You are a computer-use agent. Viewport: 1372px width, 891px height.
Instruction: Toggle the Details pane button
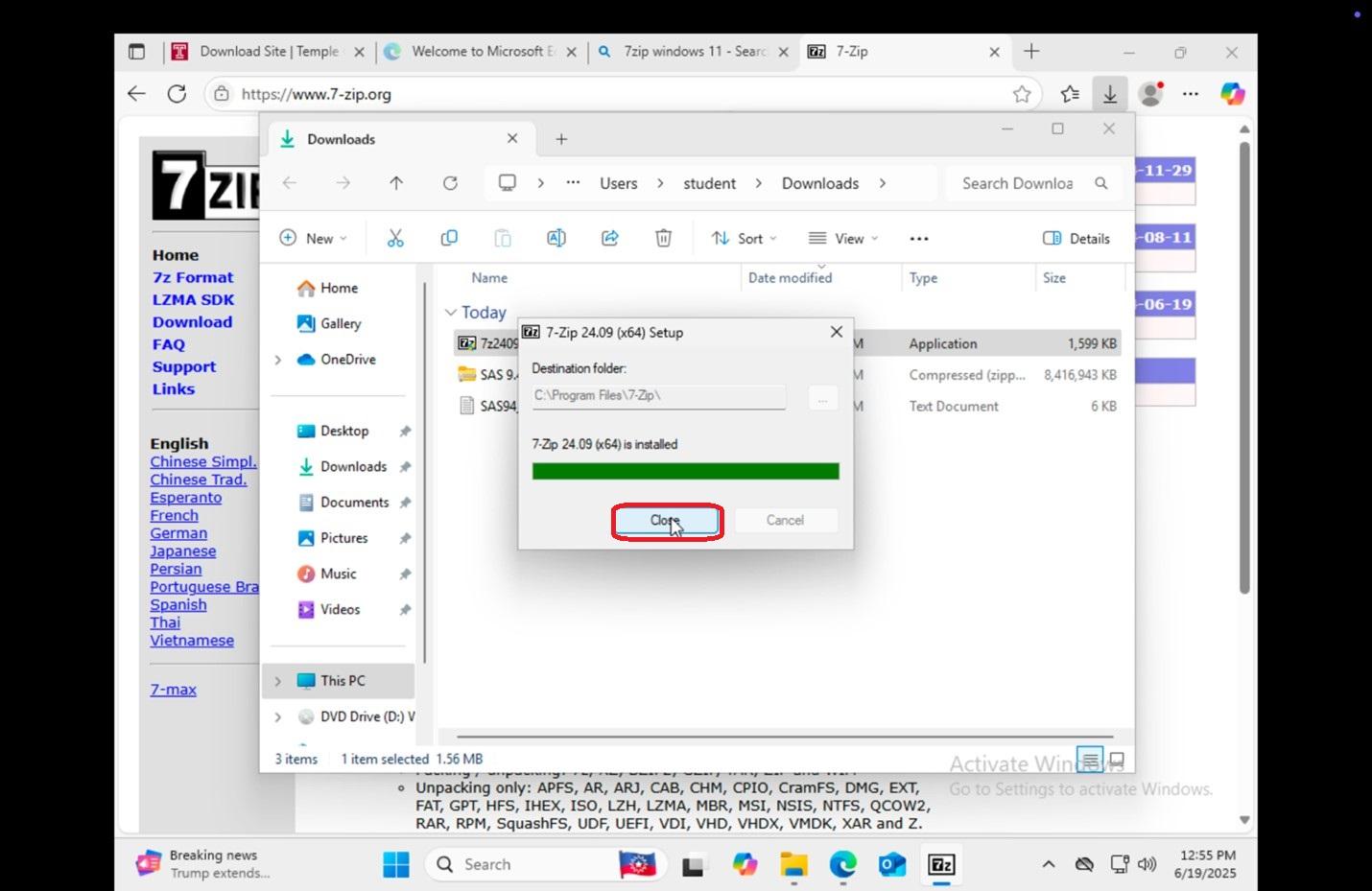1076,239
